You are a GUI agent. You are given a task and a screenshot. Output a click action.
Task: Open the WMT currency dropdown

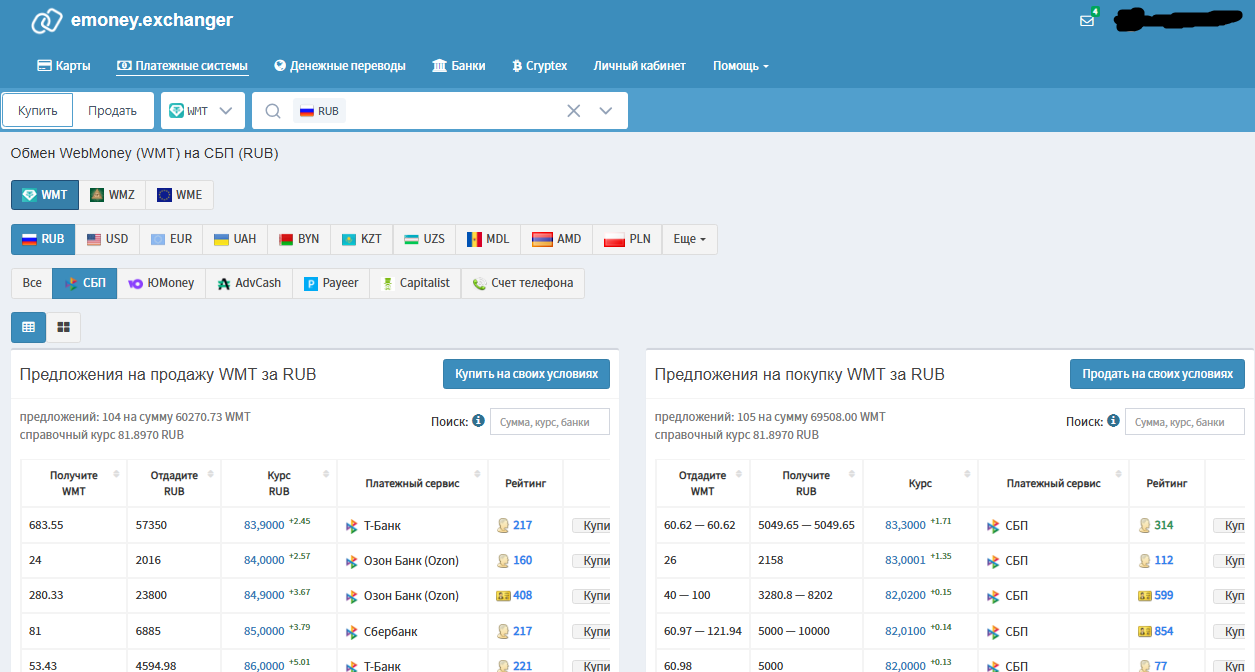tap(202, 111)
